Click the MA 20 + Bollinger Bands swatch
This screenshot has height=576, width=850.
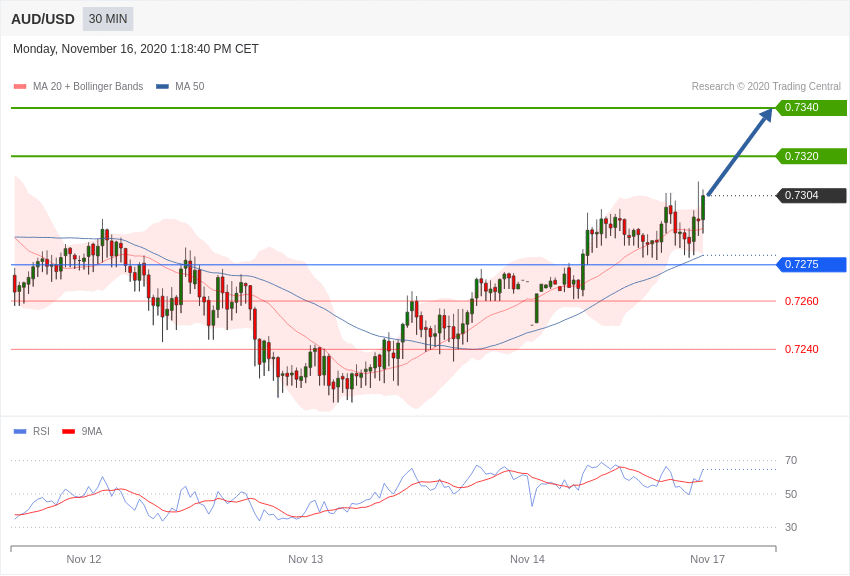[x=20, y=87]
